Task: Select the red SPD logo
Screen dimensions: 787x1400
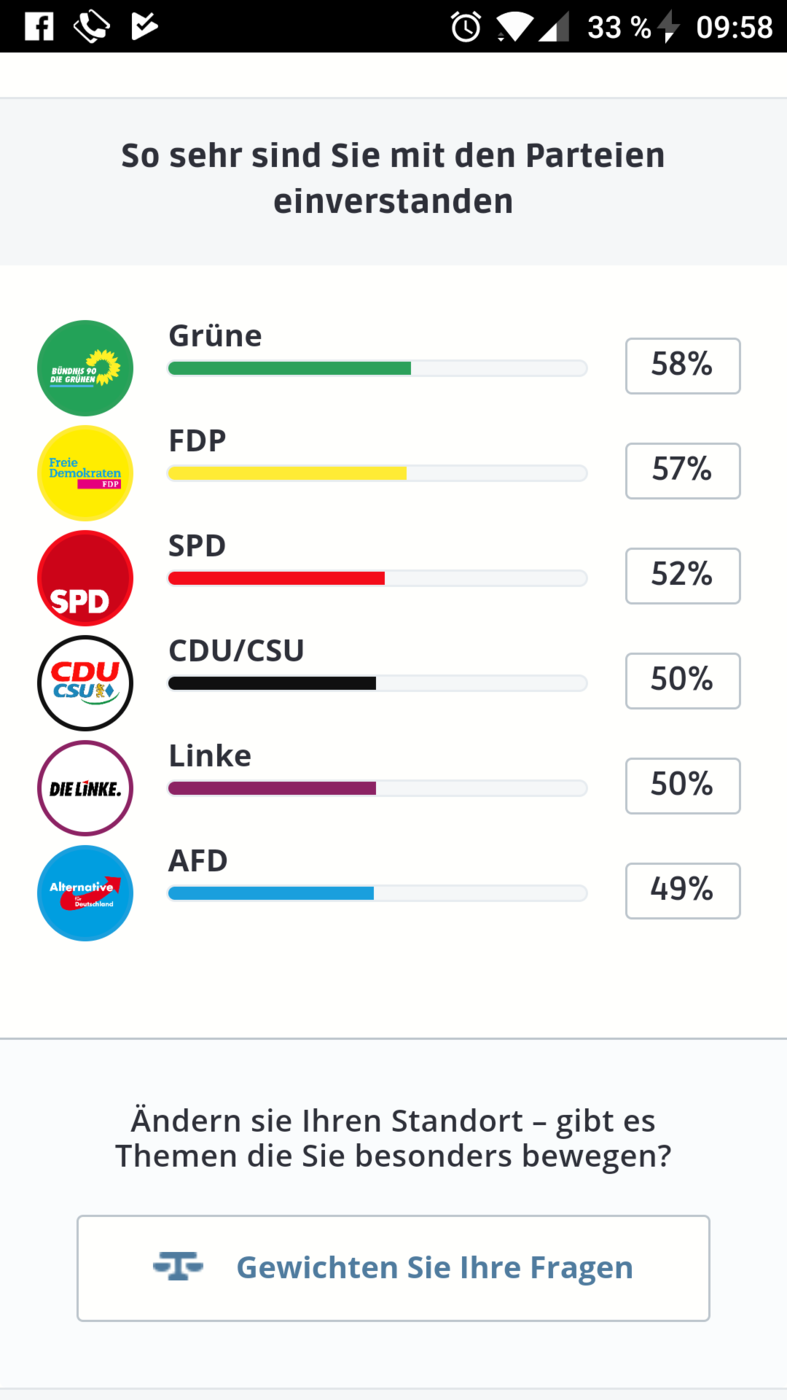Action: coord(85,578)
